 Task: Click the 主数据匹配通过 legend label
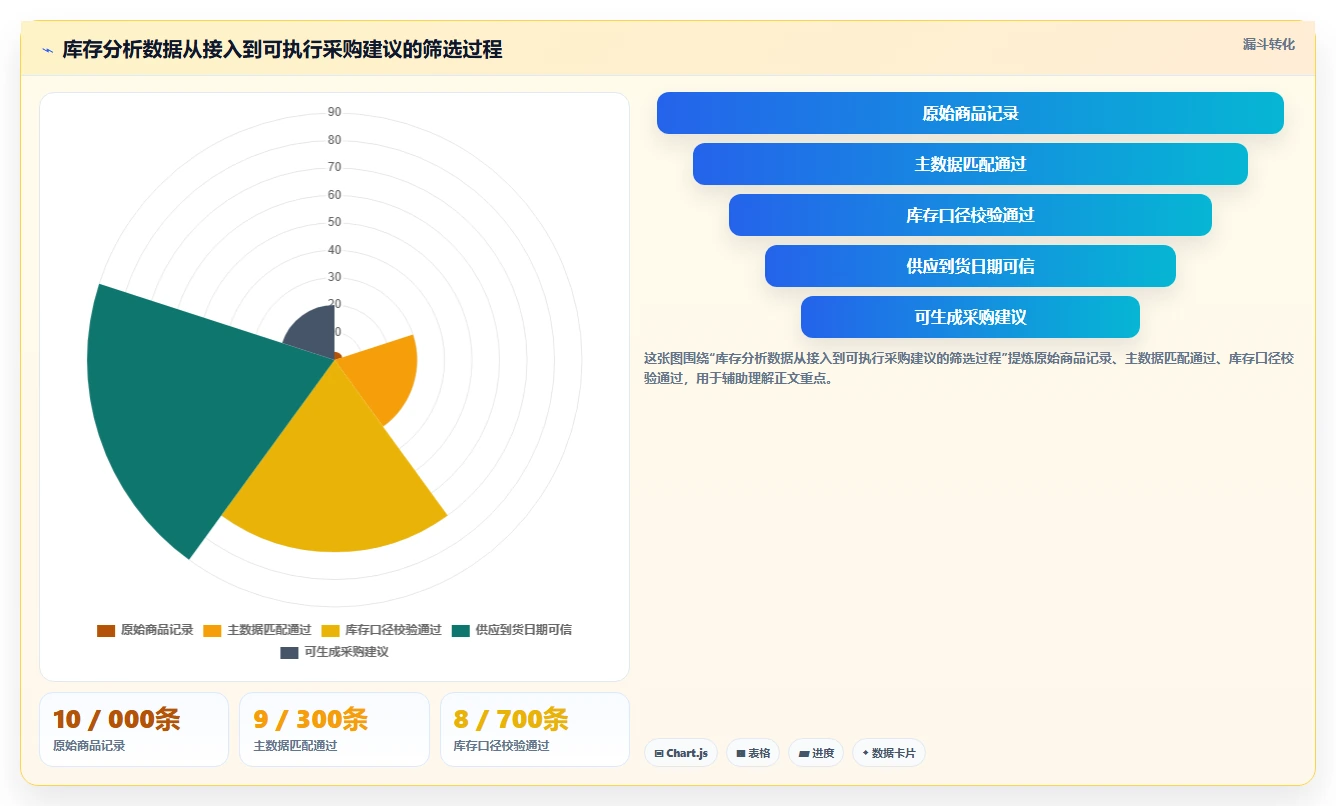tap(270, 630)
